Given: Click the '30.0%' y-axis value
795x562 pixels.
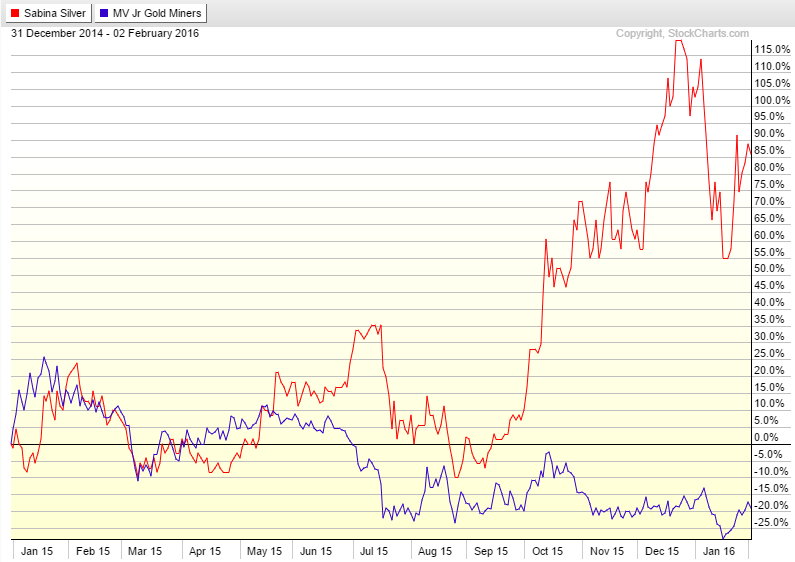Looking at the screenshot, I should 770,336.
